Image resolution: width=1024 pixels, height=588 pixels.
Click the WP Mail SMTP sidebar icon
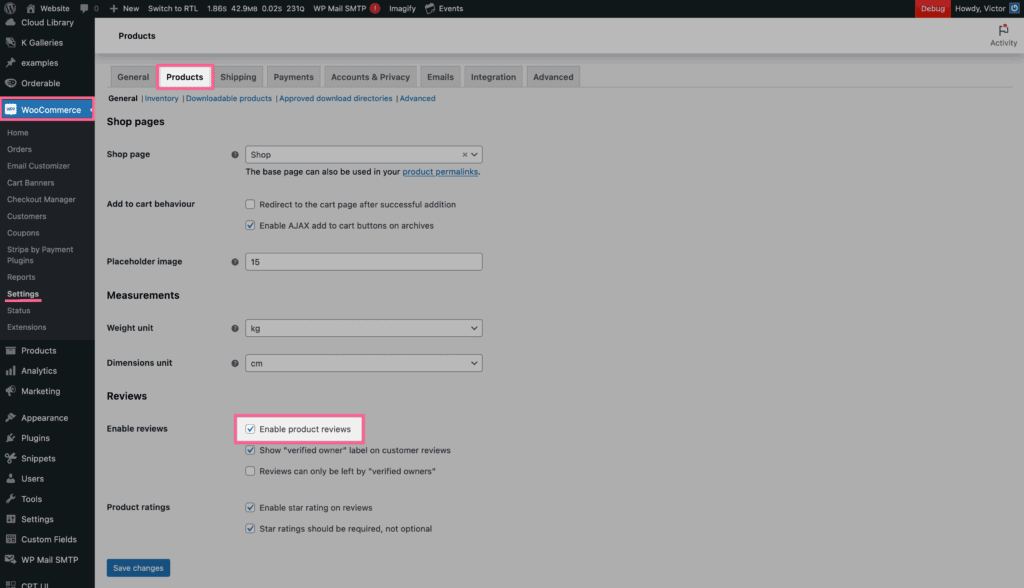tap(10, 559)
